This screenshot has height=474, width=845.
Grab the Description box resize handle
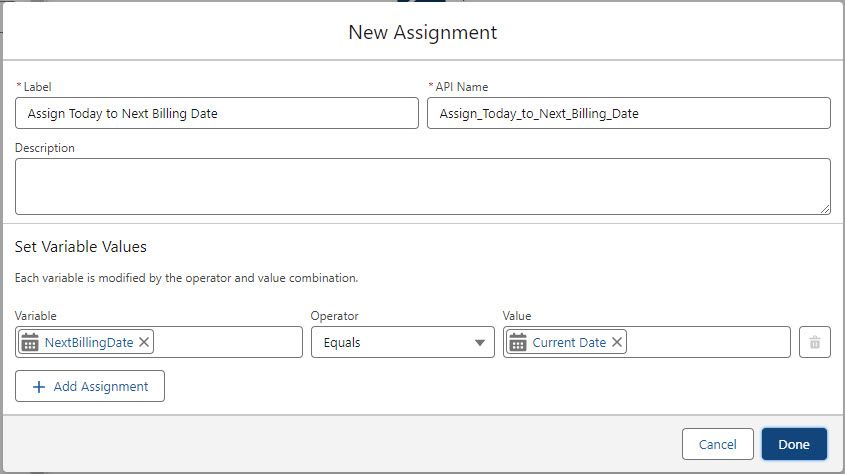coord(825,209)
